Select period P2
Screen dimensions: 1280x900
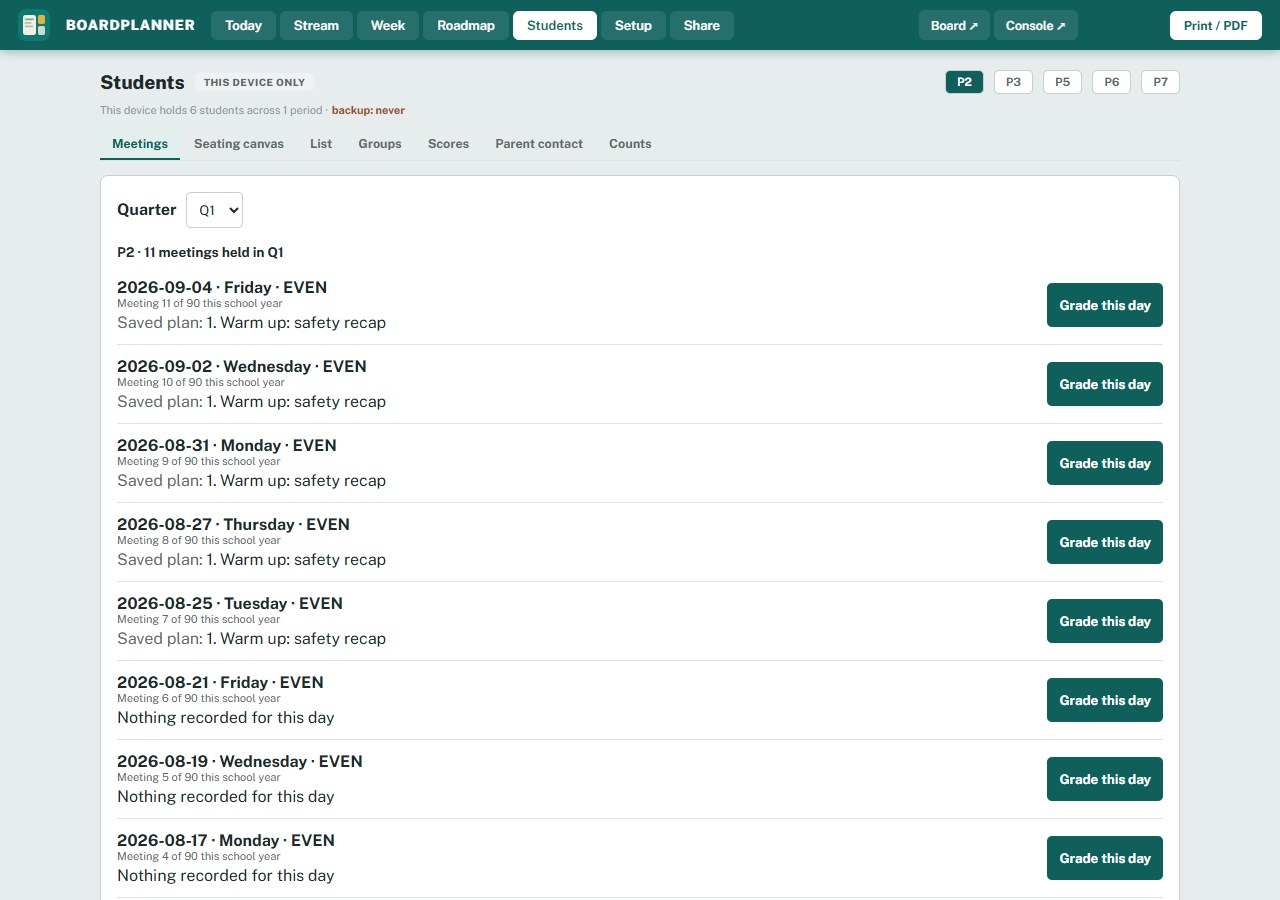(964, 82)
